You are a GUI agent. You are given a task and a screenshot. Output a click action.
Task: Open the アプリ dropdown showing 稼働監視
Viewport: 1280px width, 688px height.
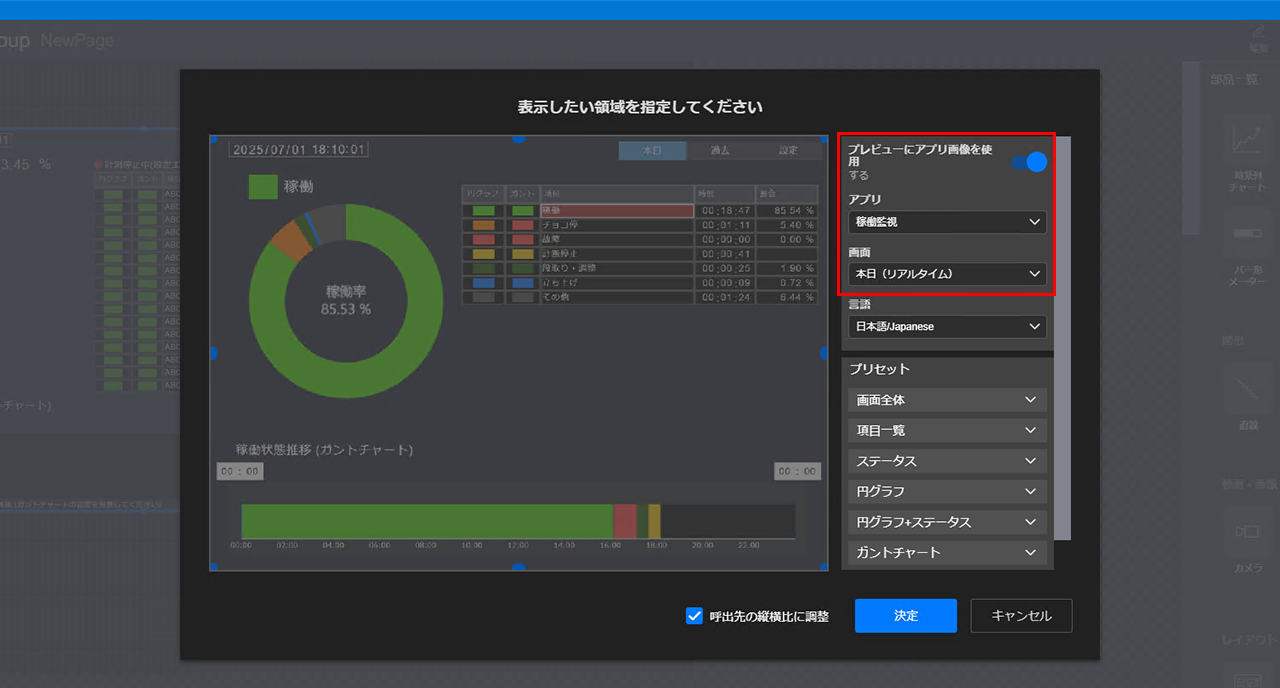947,222
